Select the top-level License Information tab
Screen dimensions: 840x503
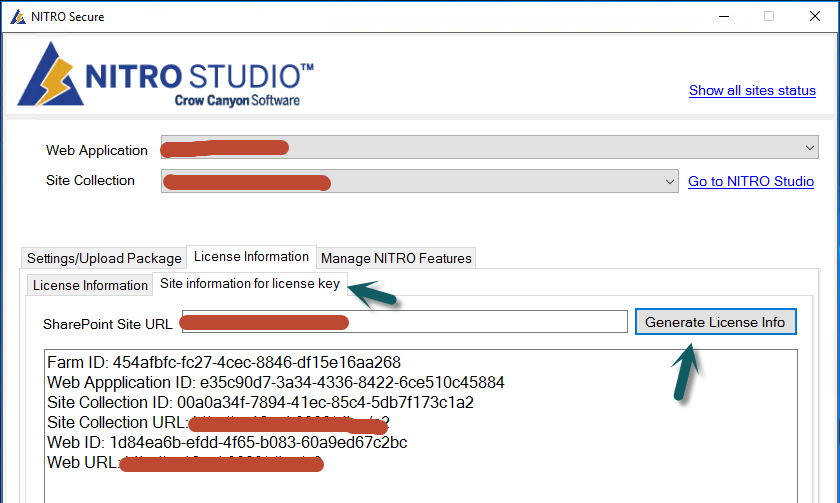click(x=251, y=257)
